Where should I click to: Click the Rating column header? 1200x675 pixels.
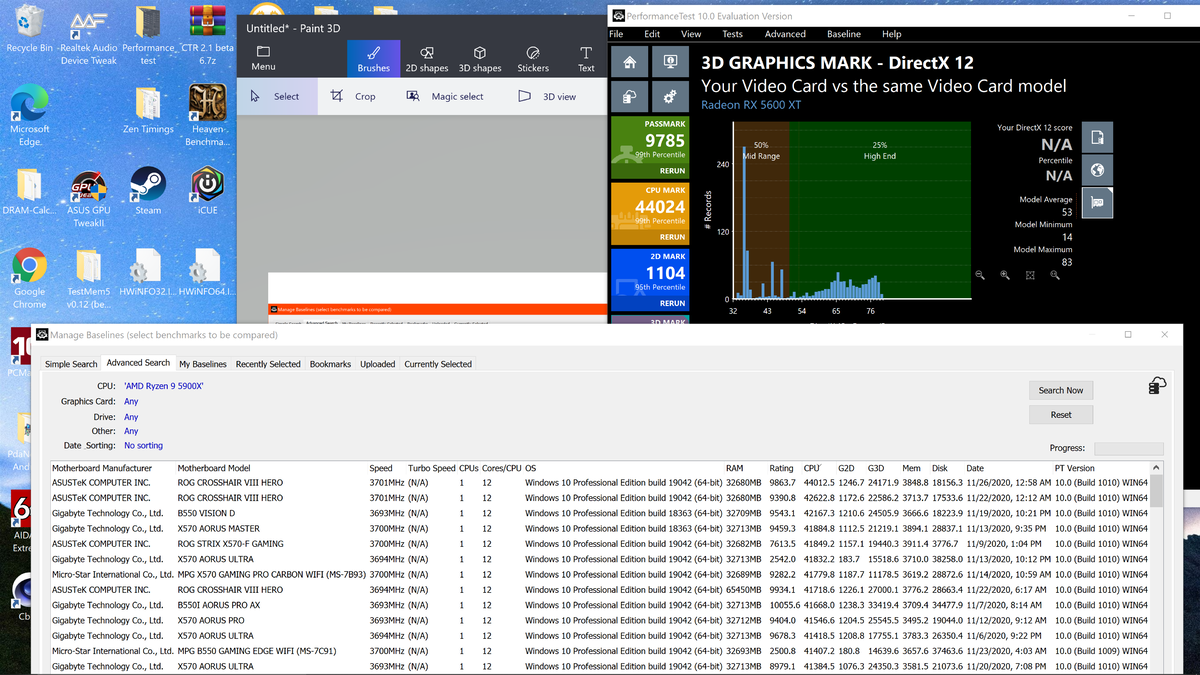pos(781,468)
